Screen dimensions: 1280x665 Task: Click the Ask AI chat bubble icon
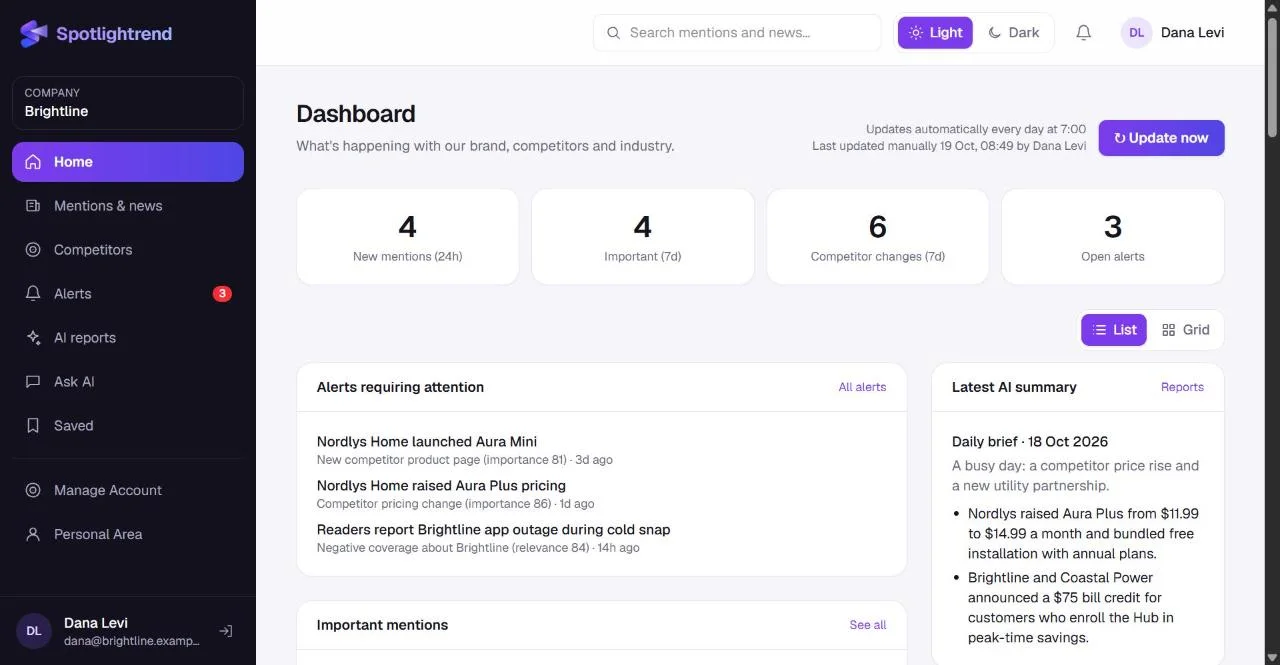pos(33,382)
